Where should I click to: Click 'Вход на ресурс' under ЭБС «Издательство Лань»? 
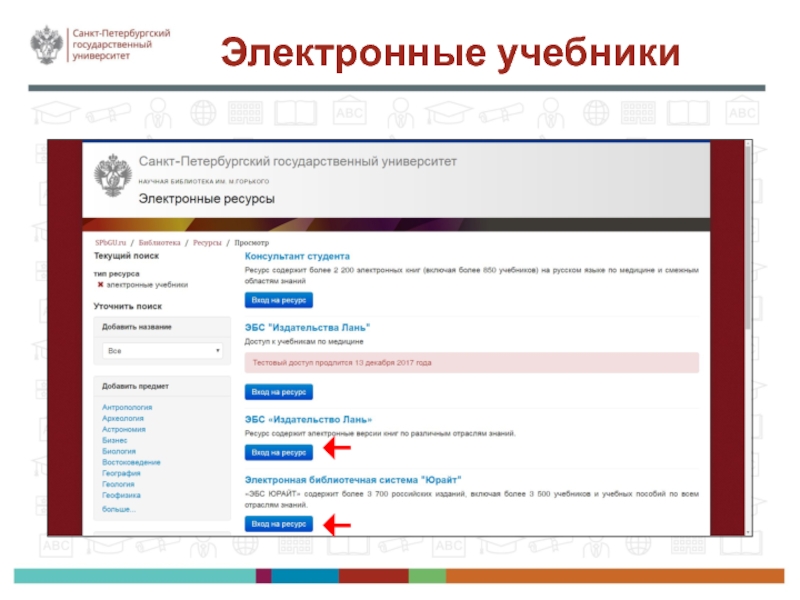coord(279,453)
